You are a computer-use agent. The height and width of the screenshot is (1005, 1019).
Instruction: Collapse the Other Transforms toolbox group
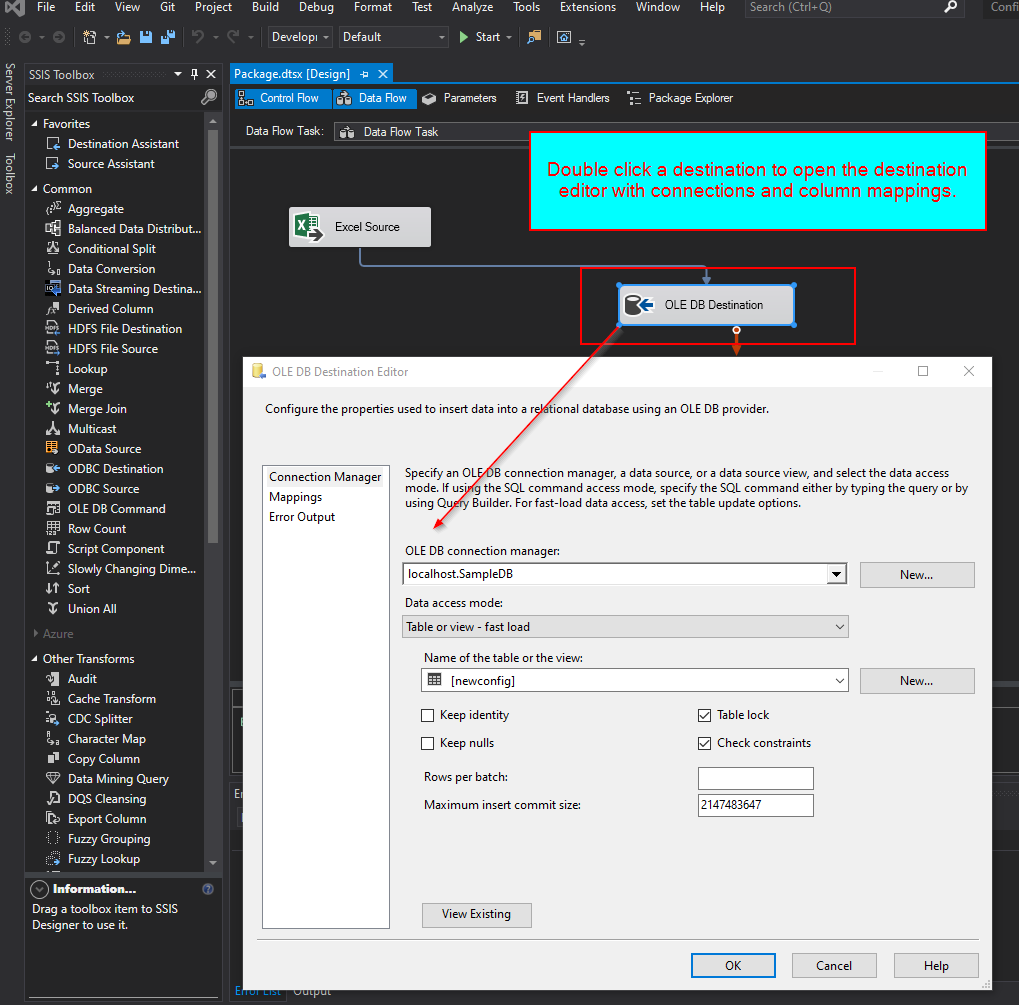[x=34, y=659]
